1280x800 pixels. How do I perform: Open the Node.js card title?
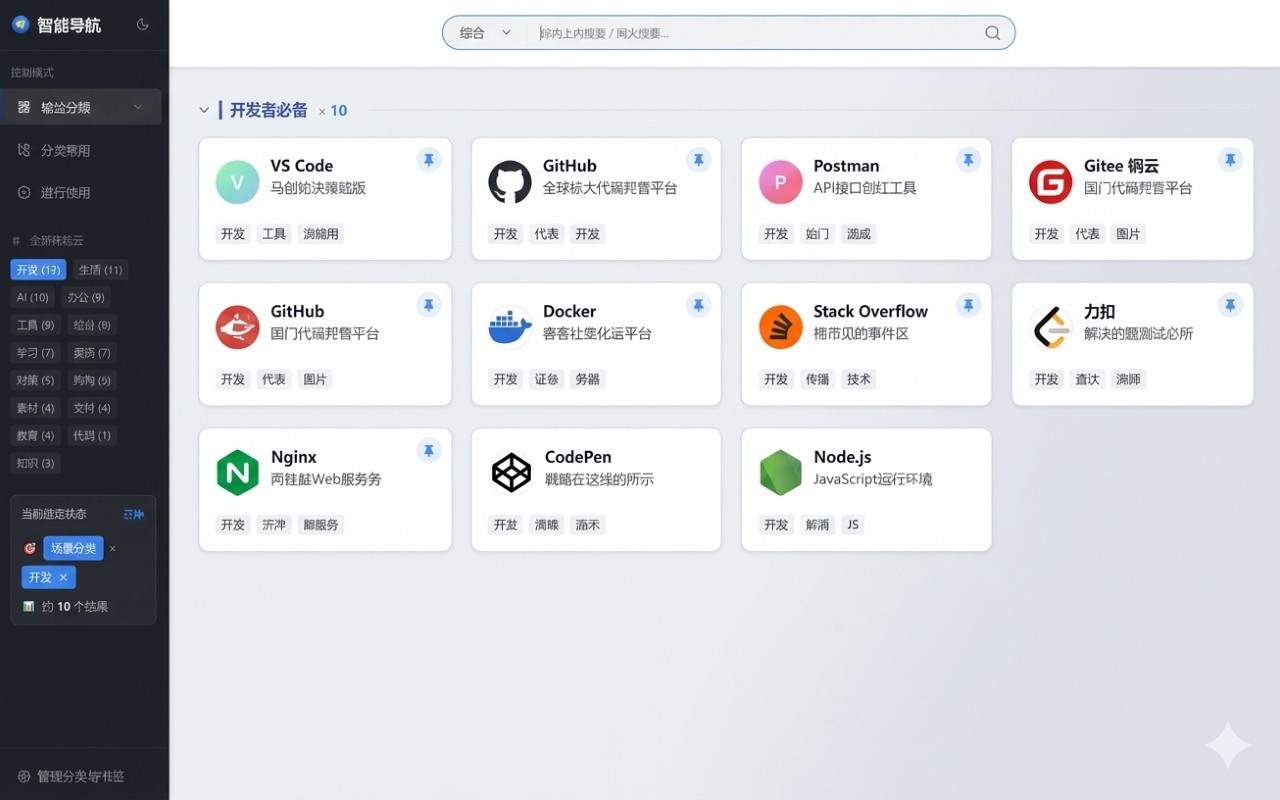[842, 457]
